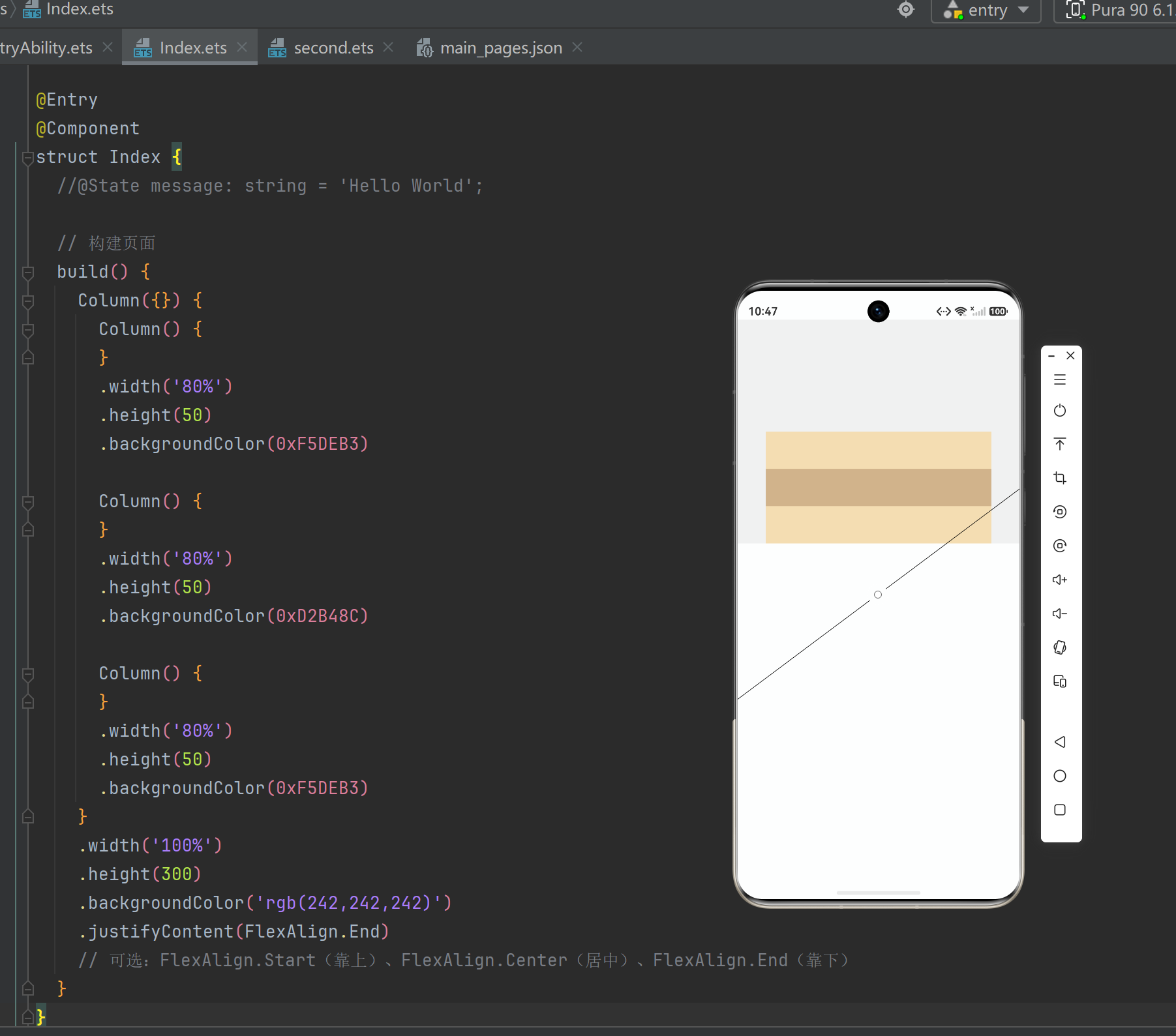Minimize the emulator toolbar panel
This screenshot has height=1036, width=1176.
1051,356
